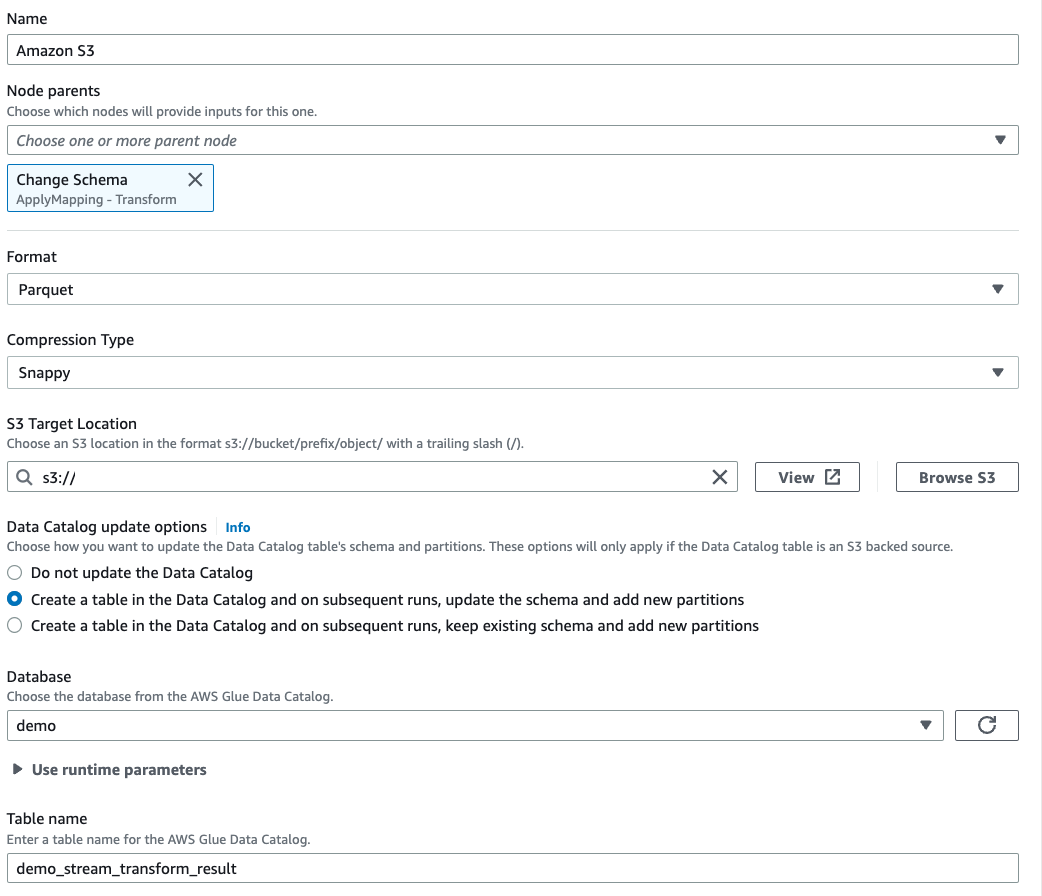
Task: Select the Change Schema node chip
Action: (90, 188)
